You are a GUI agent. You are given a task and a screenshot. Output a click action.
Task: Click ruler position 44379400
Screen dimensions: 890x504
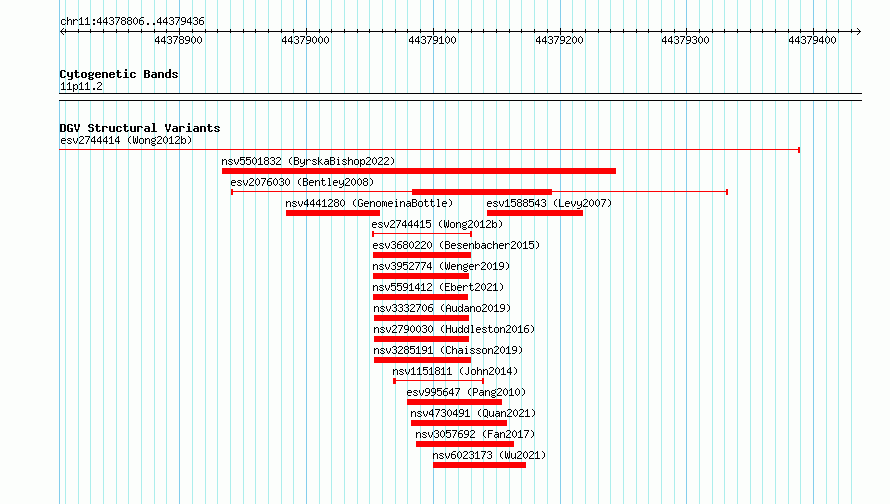[812, 40]
